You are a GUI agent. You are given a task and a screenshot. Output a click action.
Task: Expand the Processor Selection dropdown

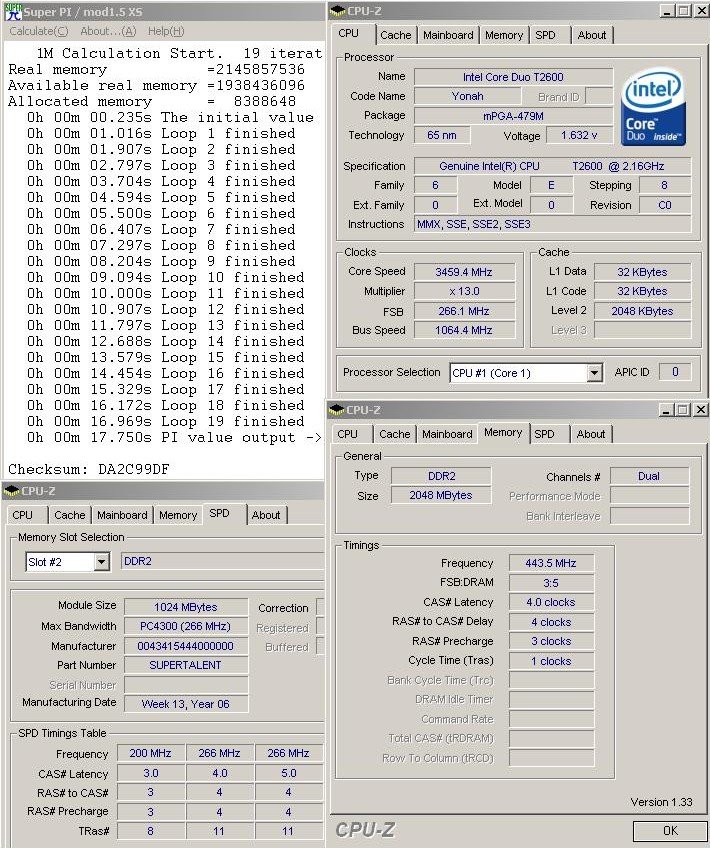coord(594,373)
